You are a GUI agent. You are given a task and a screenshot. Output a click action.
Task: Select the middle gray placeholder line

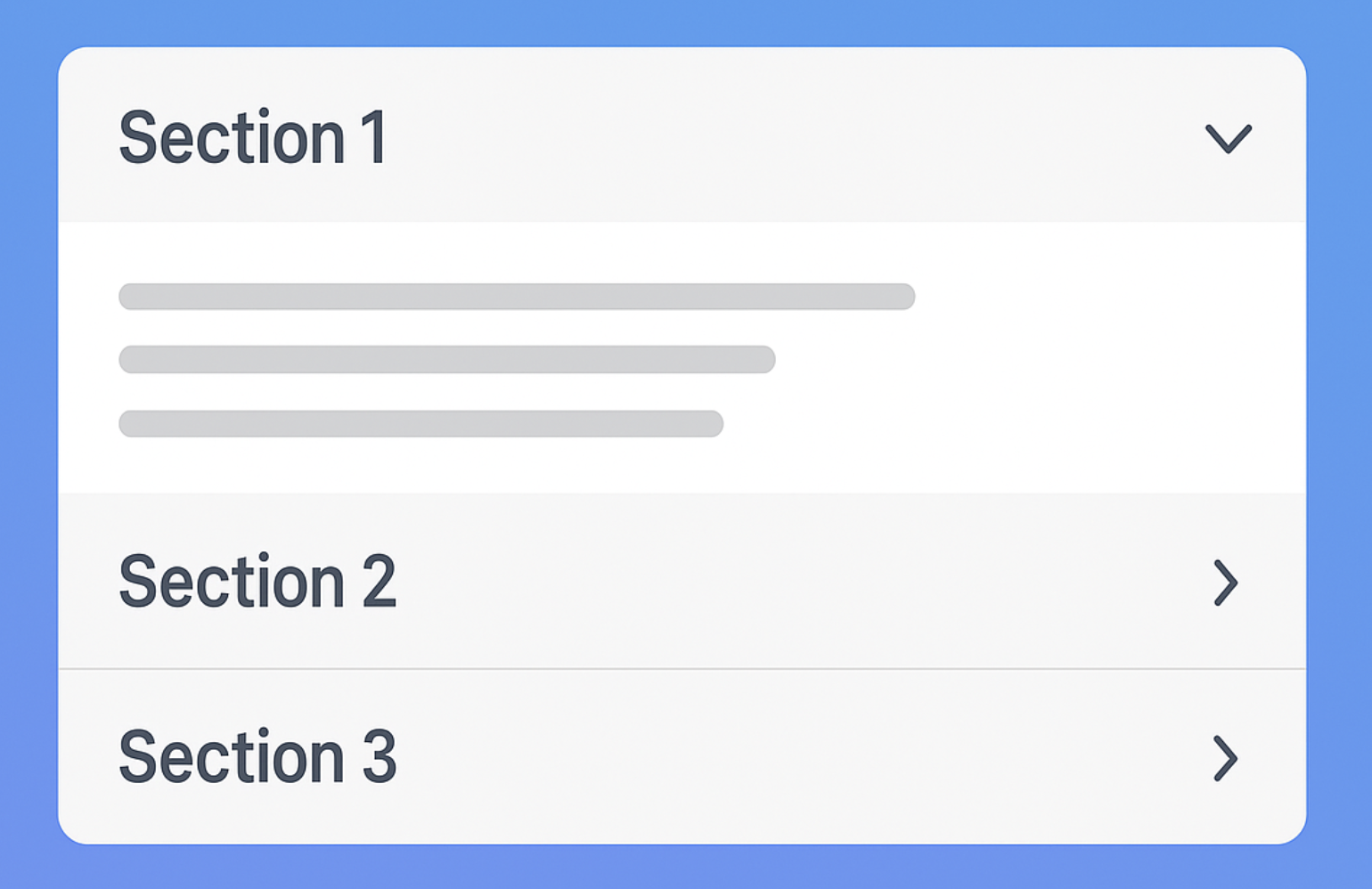pyautogui.click(x=446, y=359)
